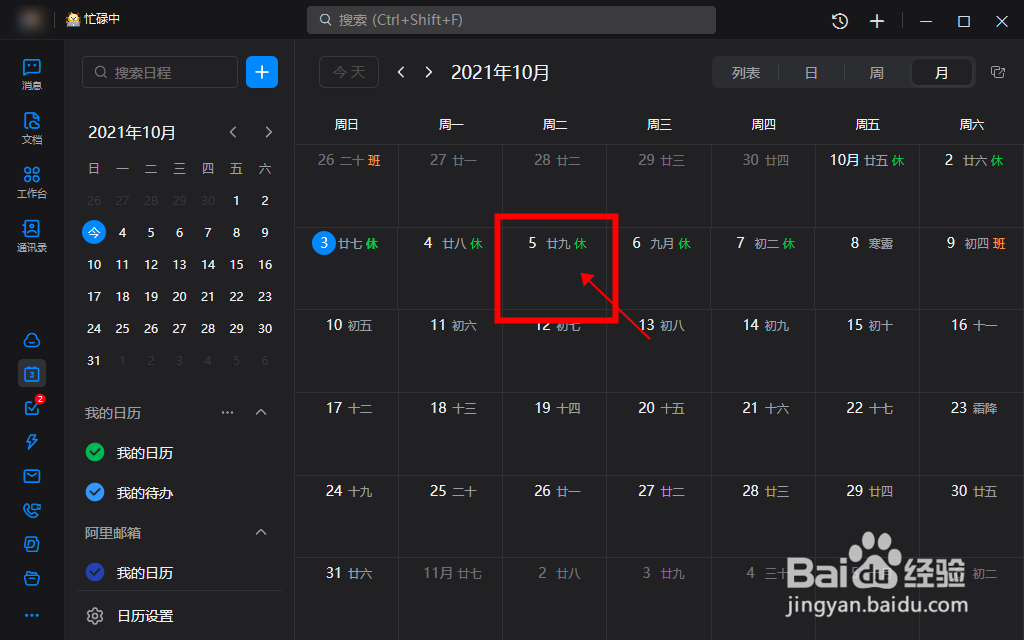Click the 2021年10月 heading in mini calendar
The width and height of the screenshot is (1024, 640).
coord(131,133)
